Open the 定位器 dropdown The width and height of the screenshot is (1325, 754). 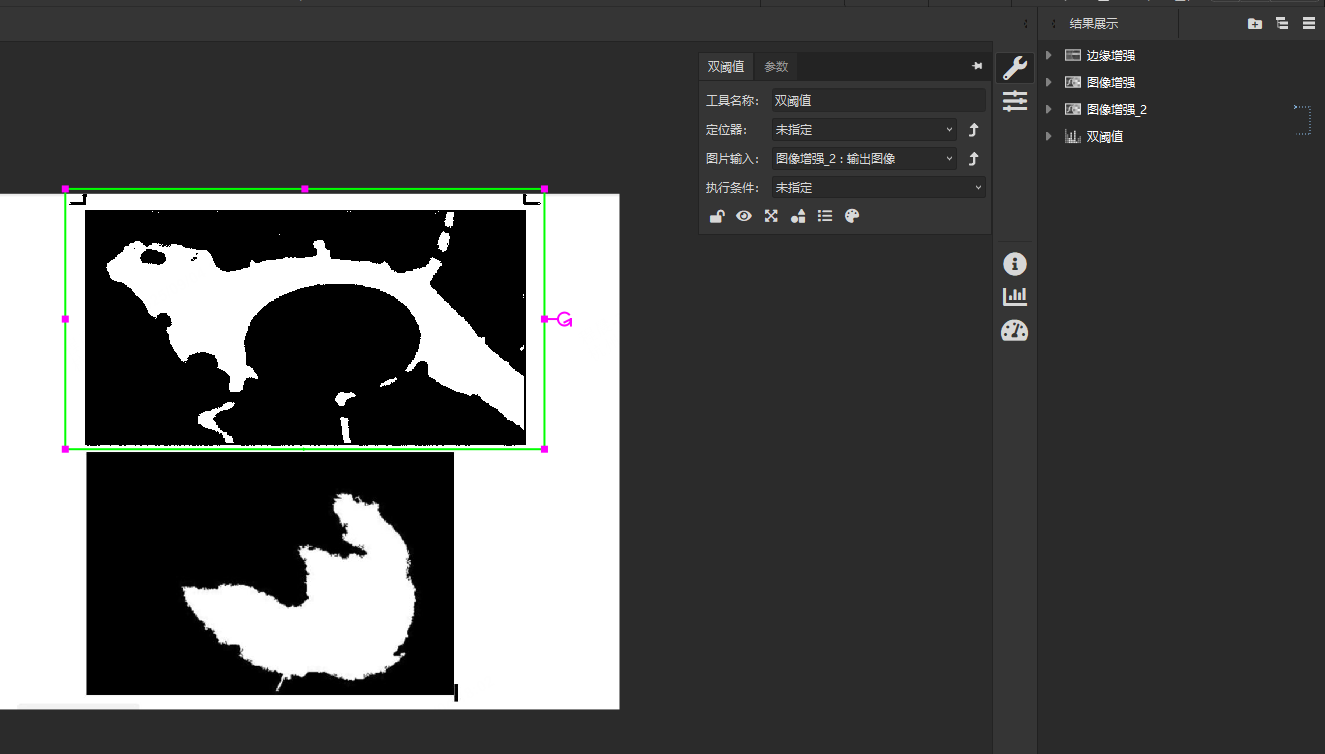click(x=862, y=129)
